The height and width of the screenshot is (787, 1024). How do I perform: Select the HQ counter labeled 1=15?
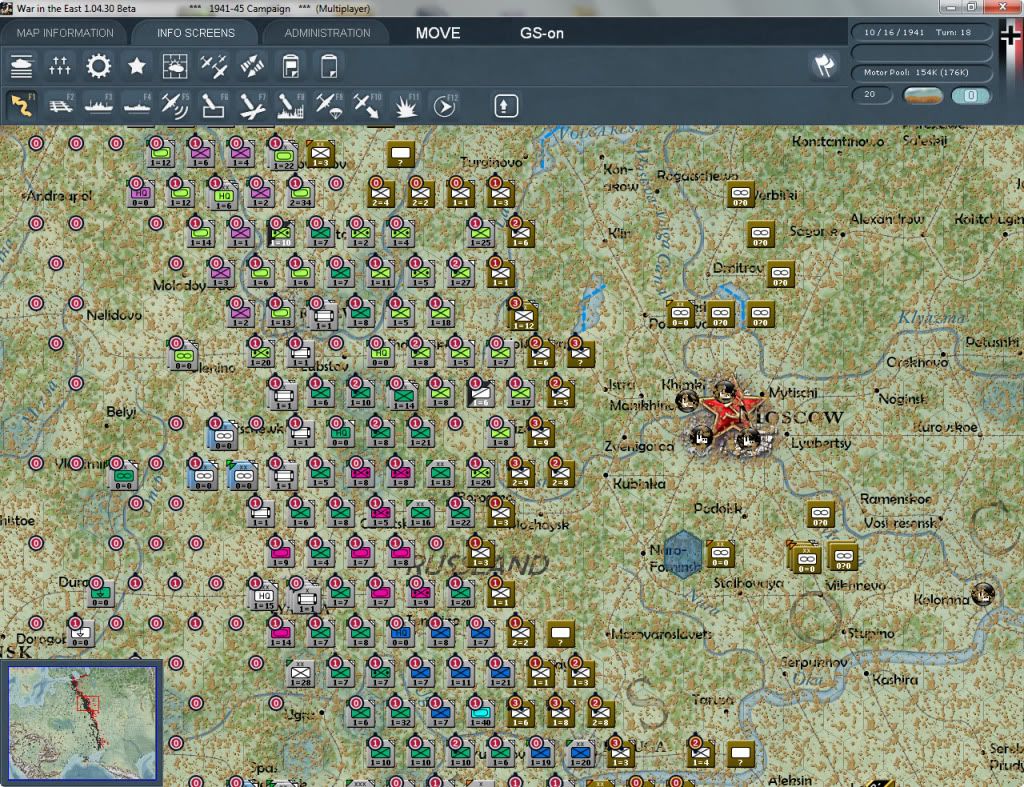pyautogui.click(x=264, y=596)
